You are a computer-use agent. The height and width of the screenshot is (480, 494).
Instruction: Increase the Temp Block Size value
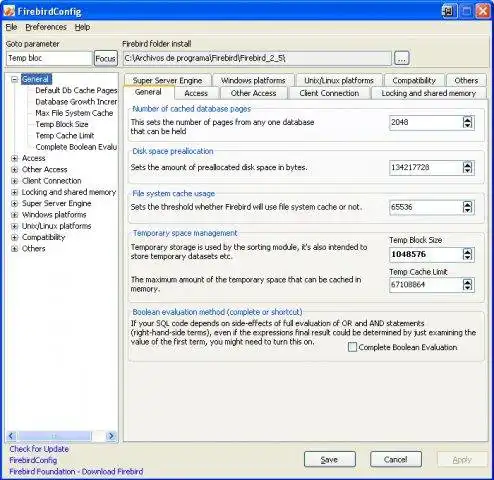[x=468, y=251]
